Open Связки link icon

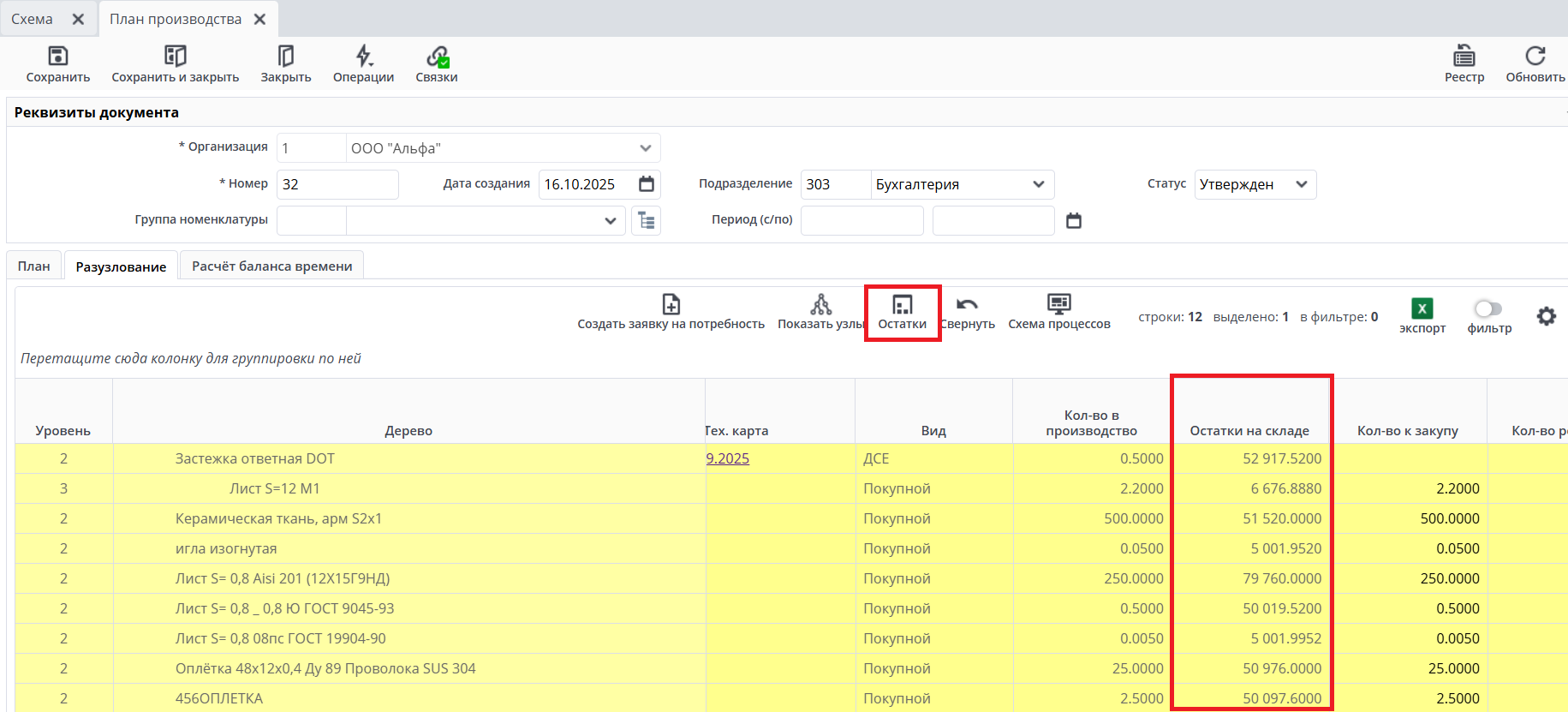(437, 57)
